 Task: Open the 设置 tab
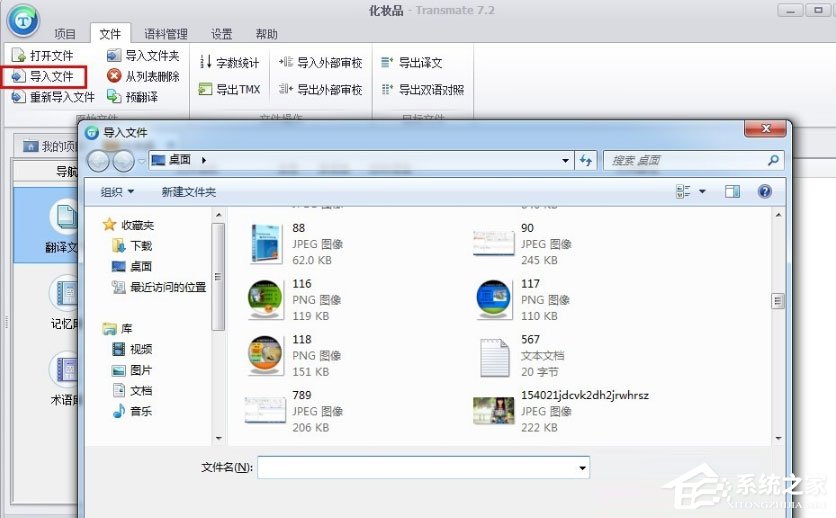point(221,34)
